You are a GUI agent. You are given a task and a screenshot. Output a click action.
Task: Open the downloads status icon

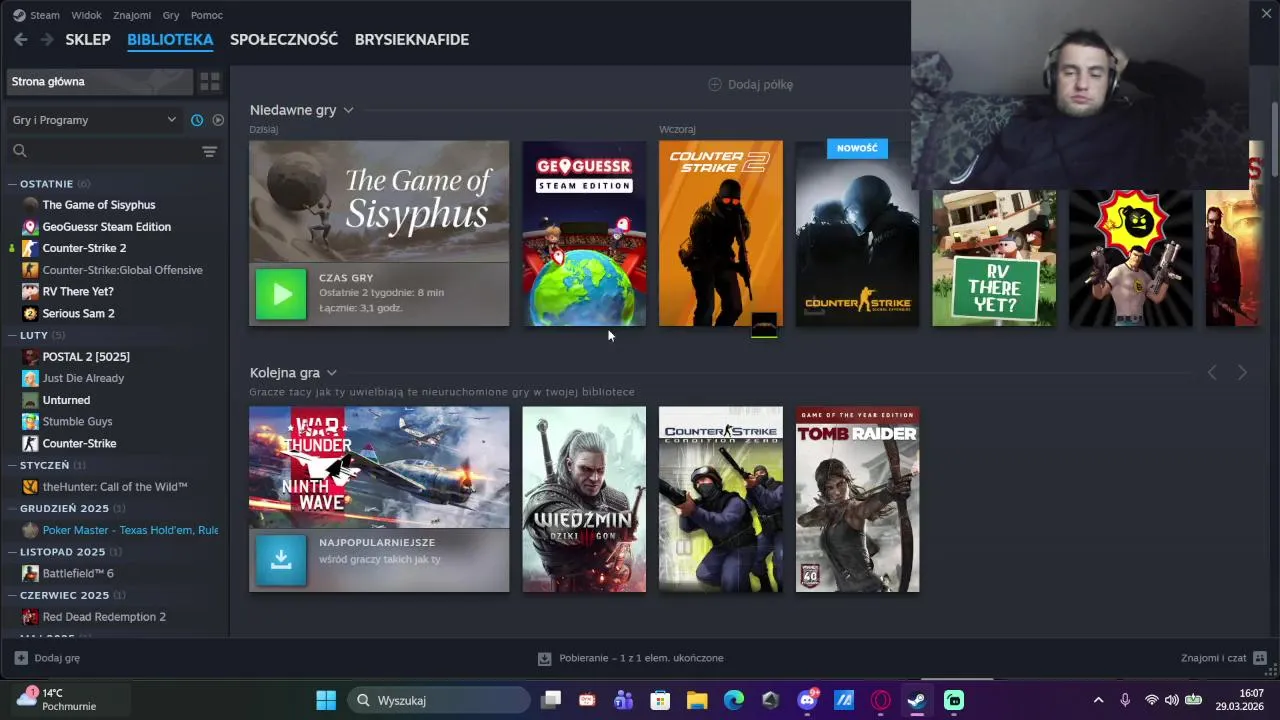pyautogui.click(x=544, y=658)
